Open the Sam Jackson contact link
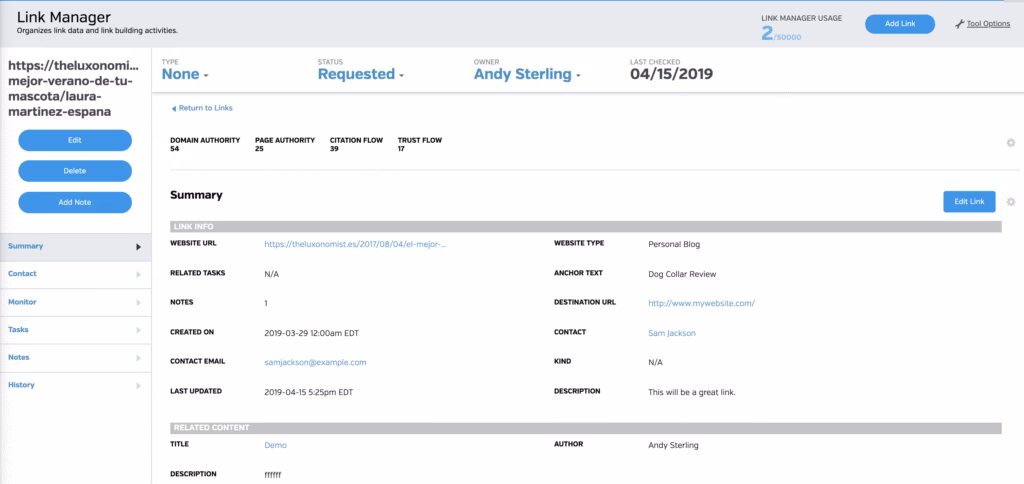 pos(671,333)
